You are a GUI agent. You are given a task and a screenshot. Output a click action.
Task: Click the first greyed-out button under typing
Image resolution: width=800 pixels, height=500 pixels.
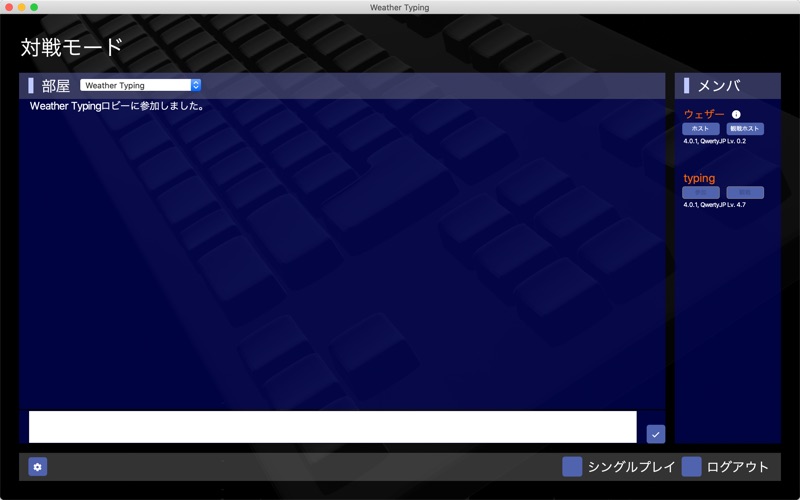(701, 192)
